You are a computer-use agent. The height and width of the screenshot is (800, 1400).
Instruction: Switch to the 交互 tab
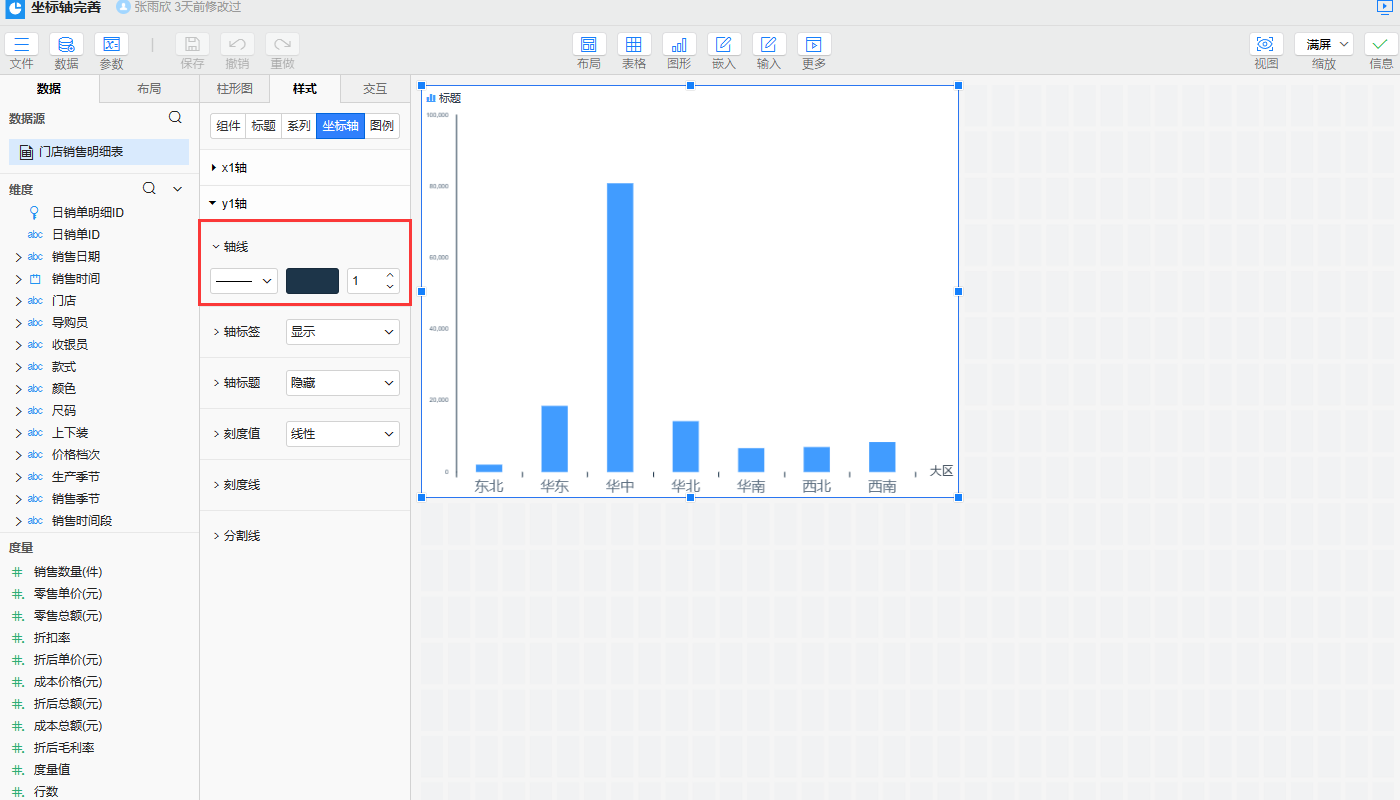pos(375,89)
